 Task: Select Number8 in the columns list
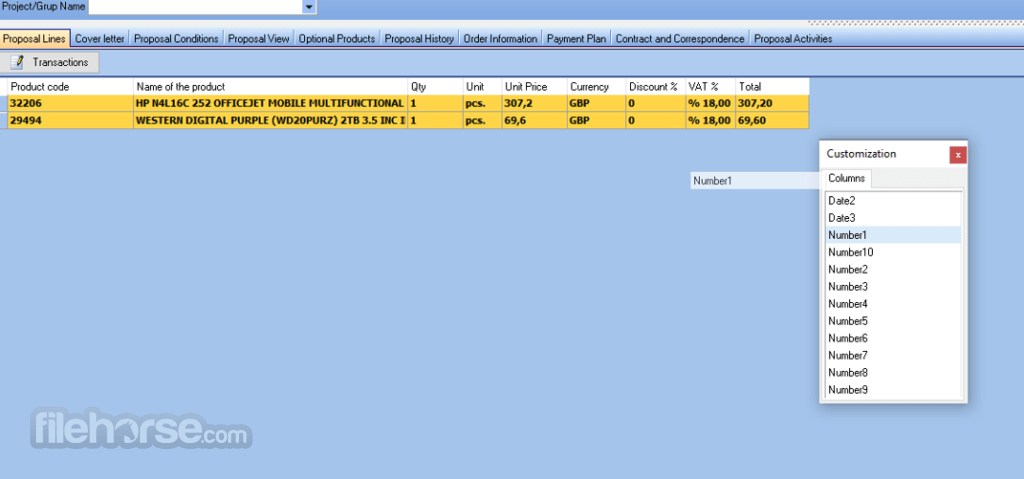(893, 372)
